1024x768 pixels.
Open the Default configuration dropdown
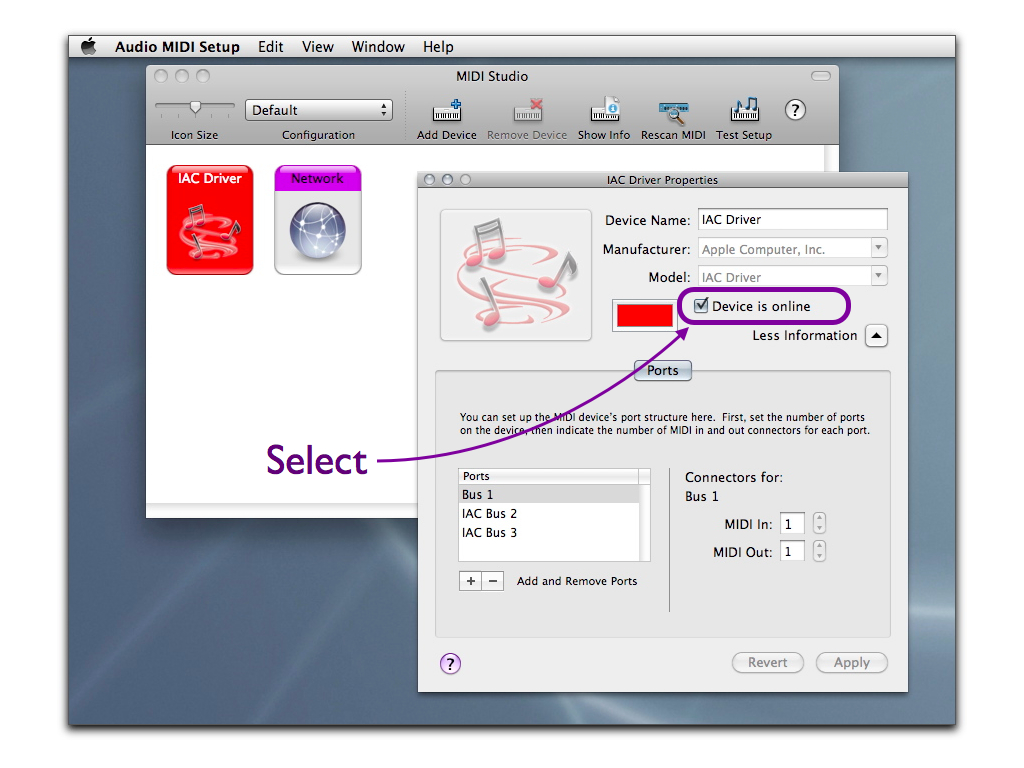click(x=319, y=110)
